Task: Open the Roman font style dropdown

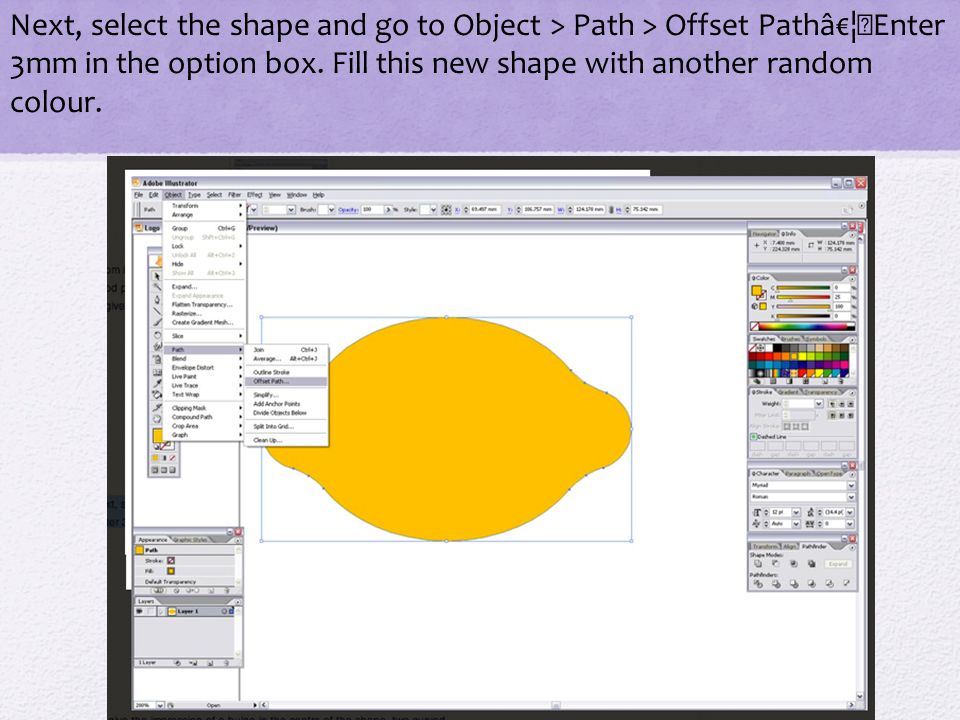Action: [850, 497]
